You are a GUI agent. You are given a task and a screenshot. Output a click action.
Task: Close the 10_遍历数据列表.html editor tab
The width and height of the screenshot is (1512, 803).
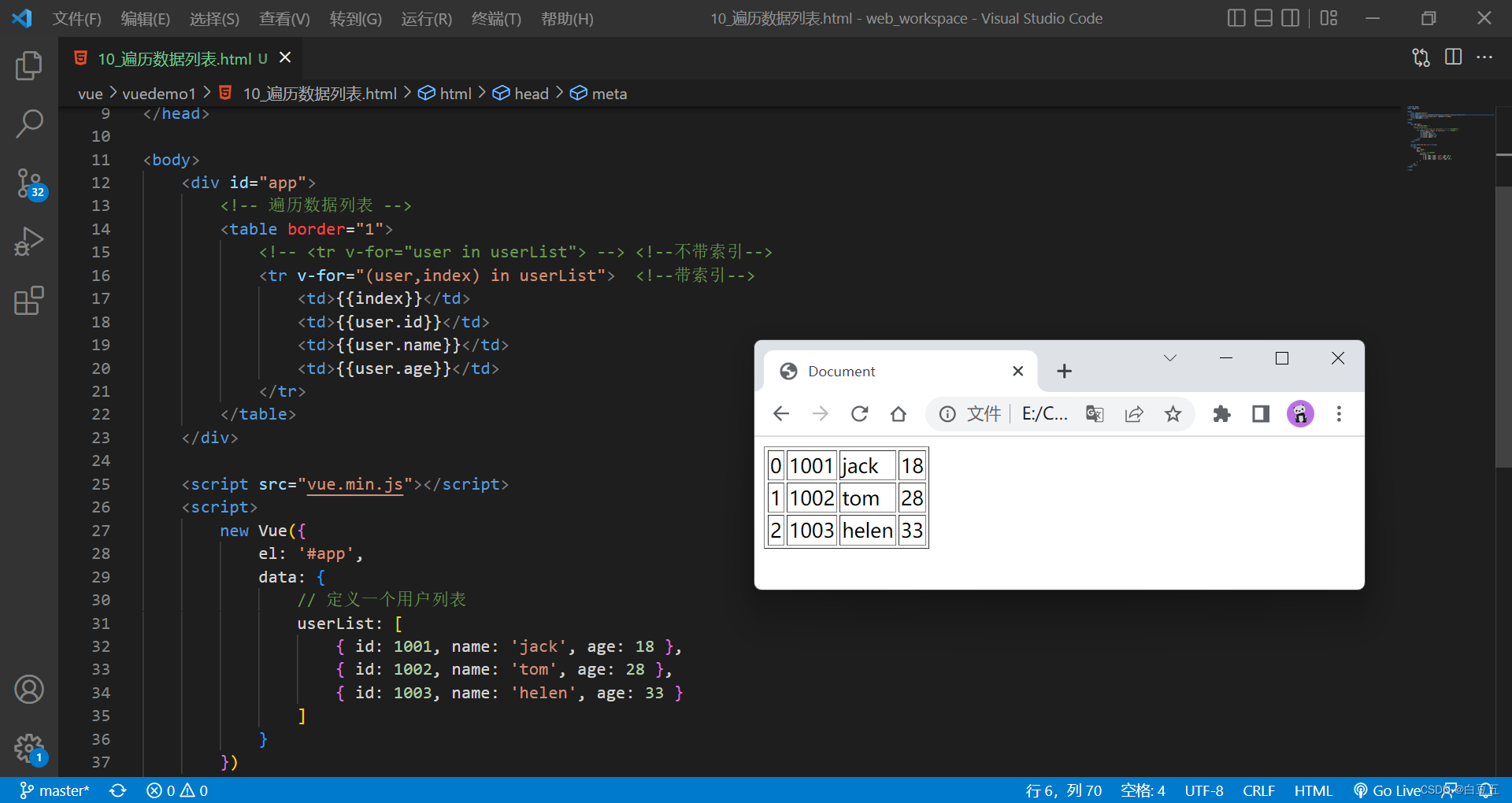285,57
